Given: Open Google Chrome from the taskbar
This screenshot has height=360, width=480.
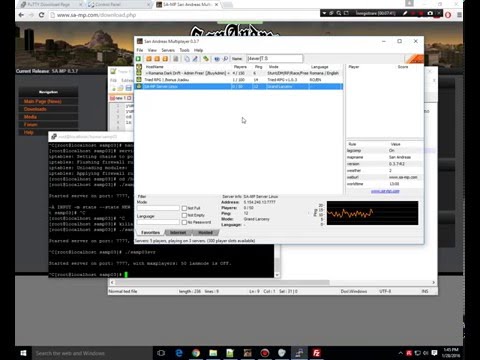Looking at the screenshot, I should click(196, 353).
